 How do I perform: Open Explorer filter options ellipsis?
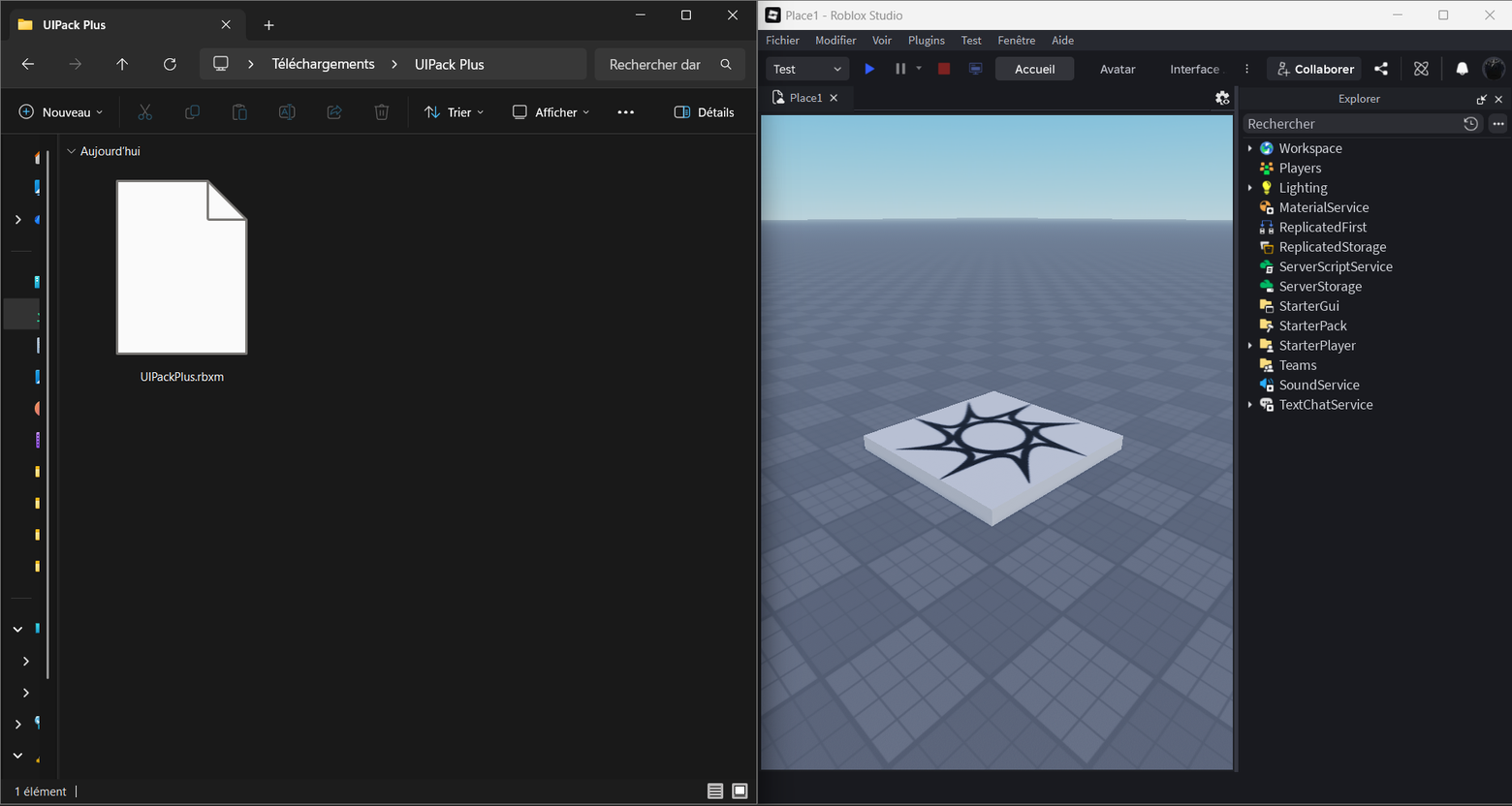point(1498,124)
